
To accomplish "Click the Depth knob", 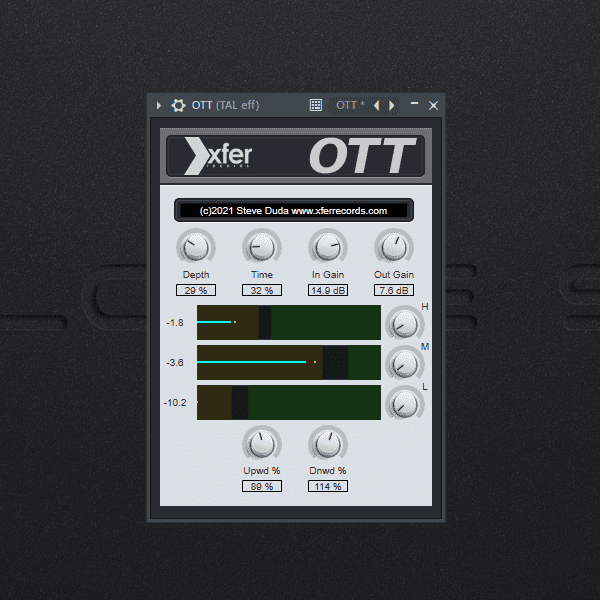I will coord(196,248).
